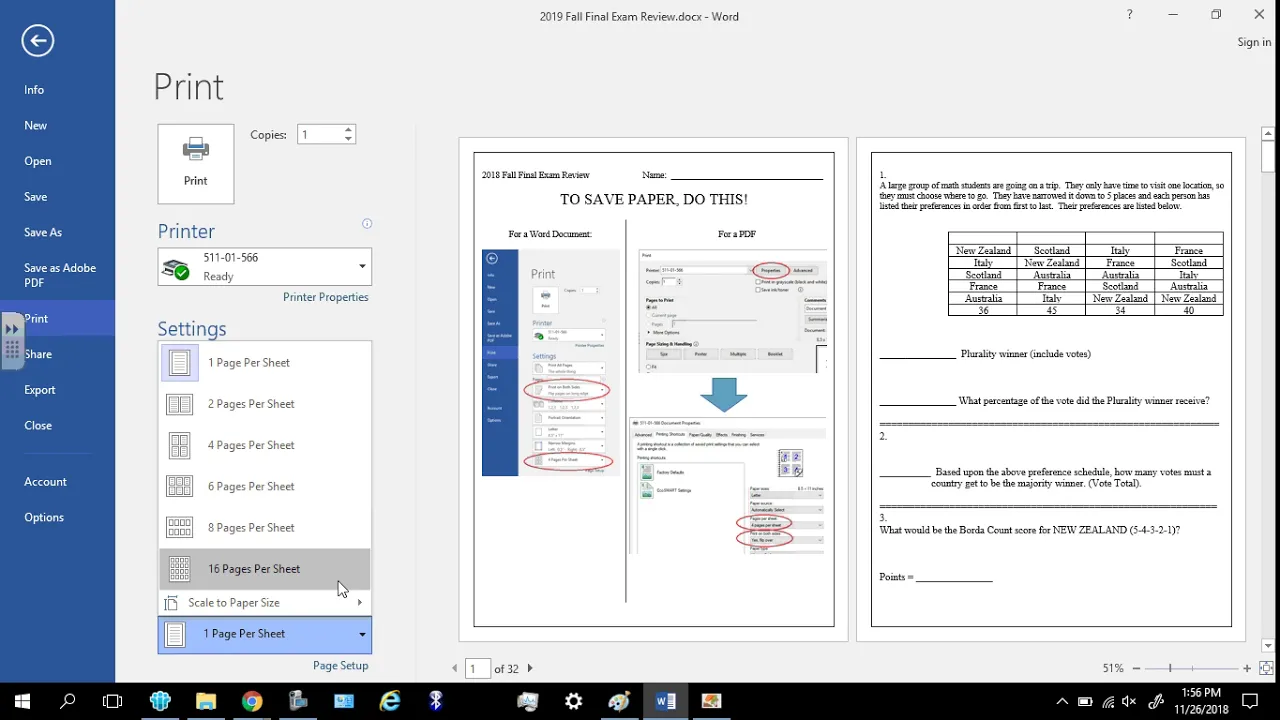Go to the previous preview page
Viewport: 1280px width, 720px height.
(455, 668)
